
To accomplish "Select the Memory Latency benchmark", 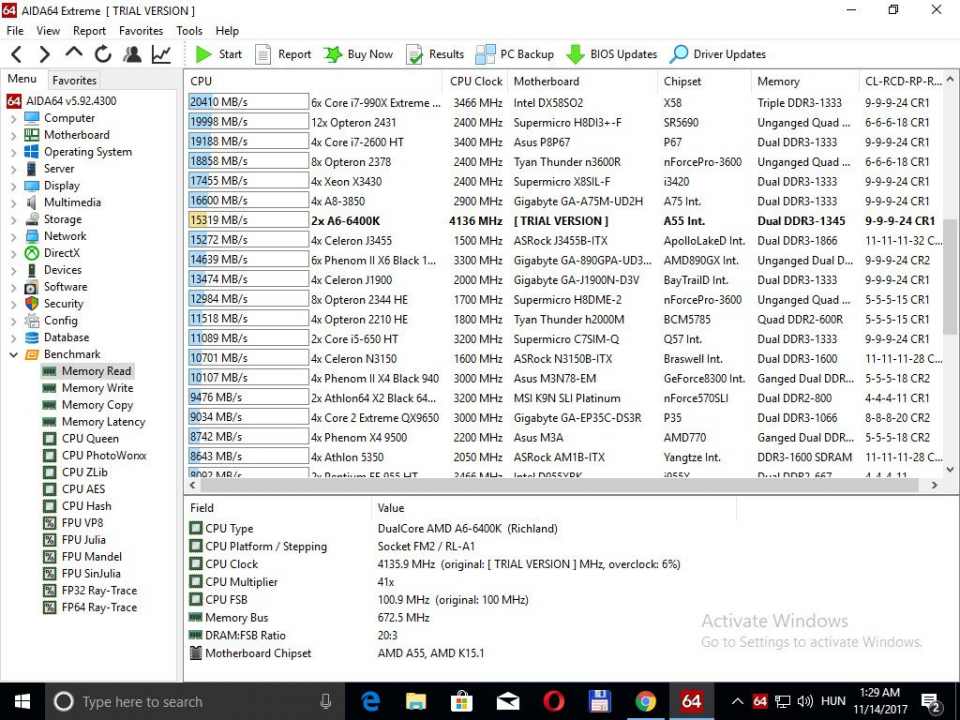I will [x=103, y=422].
